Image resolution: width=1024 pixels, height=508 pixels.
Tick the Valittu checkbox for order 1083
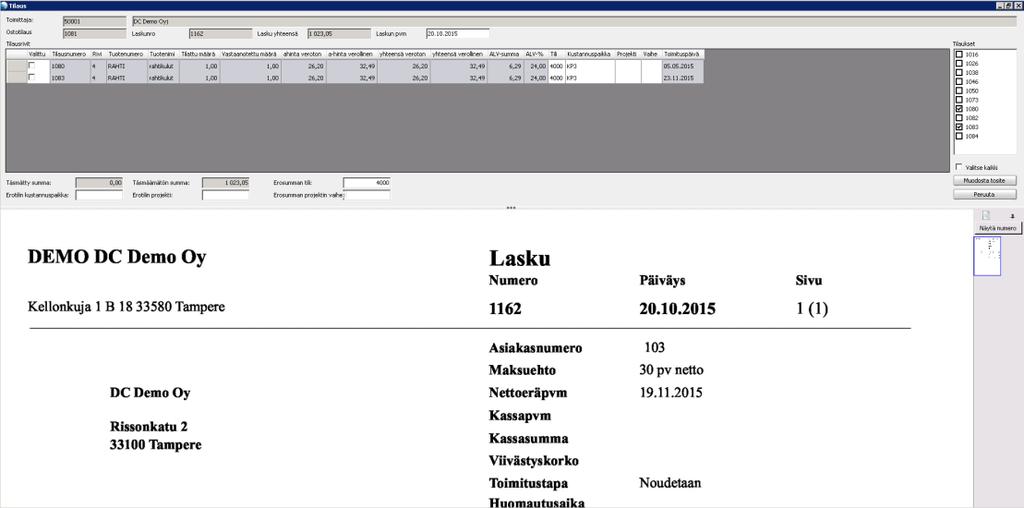(31, 77)
